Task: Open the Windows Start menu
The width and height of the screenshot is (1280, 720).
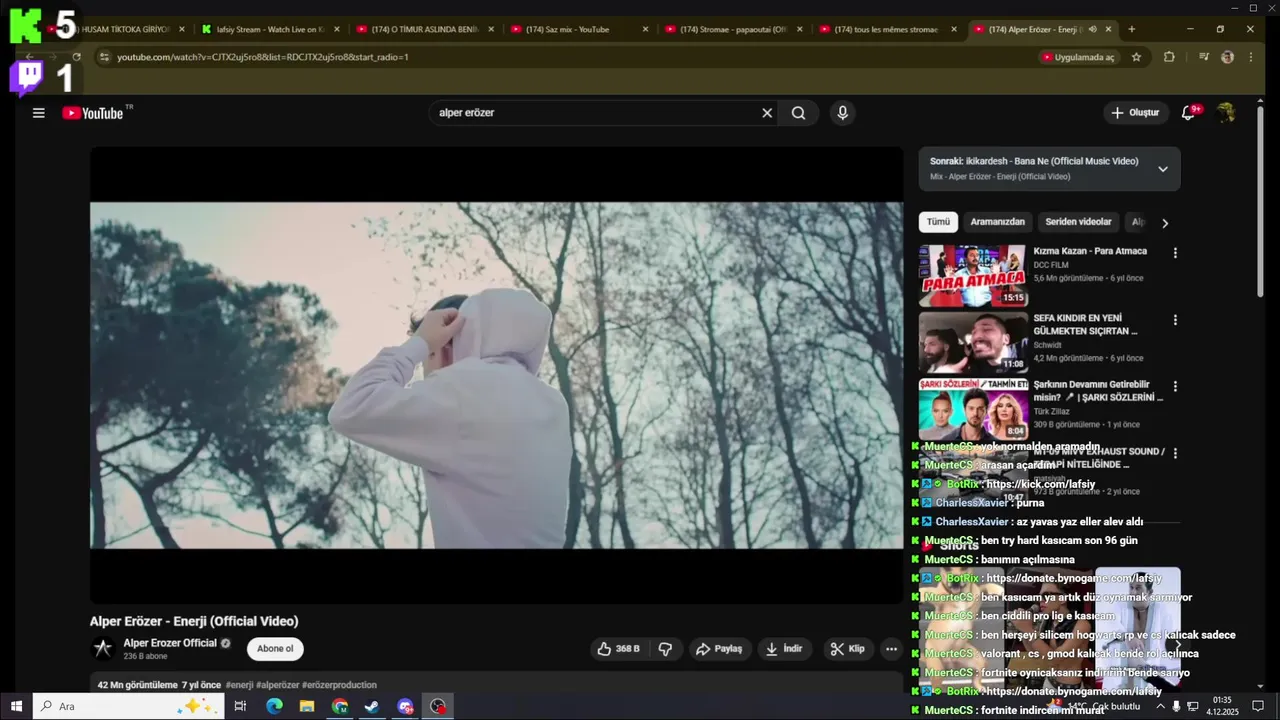Action: click(x=16, y=706)
